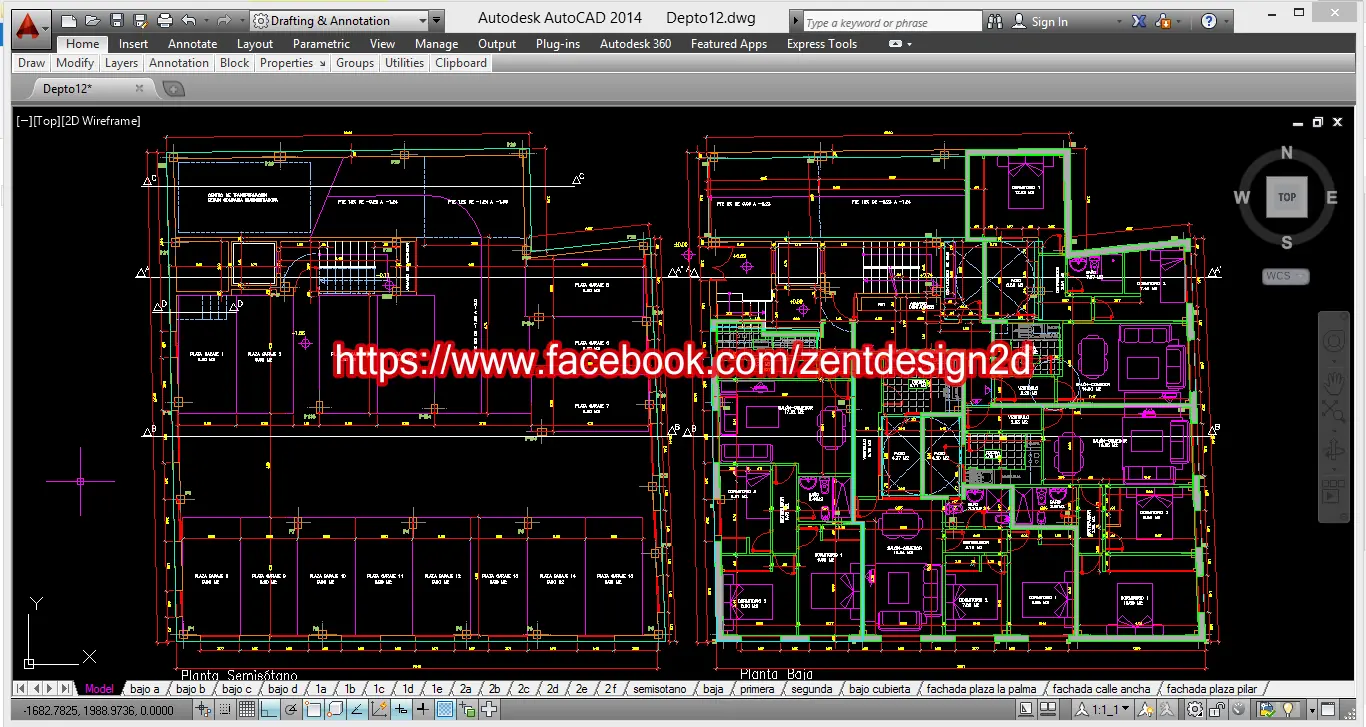The image size is (1366, 727).
Task: Open the 1:1_1 annotation scale dropdown
Action: (1103, 709)
